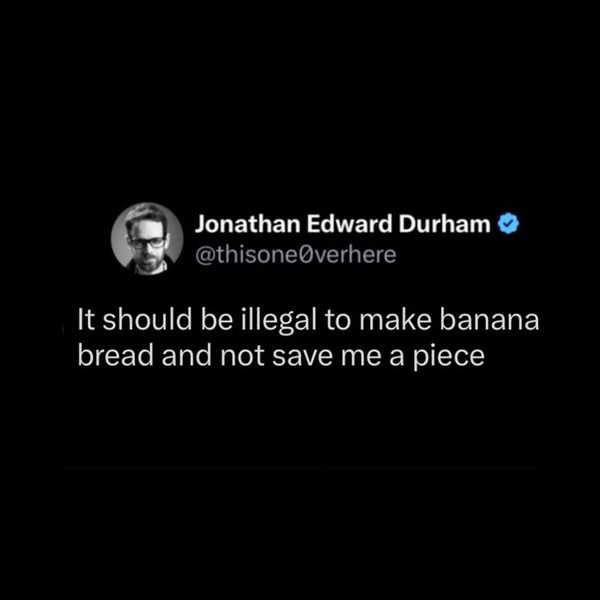Click the surname "Durham" beside the badge
The height and width of the screenshot is (600, 600).
click(x=445, y=224)
